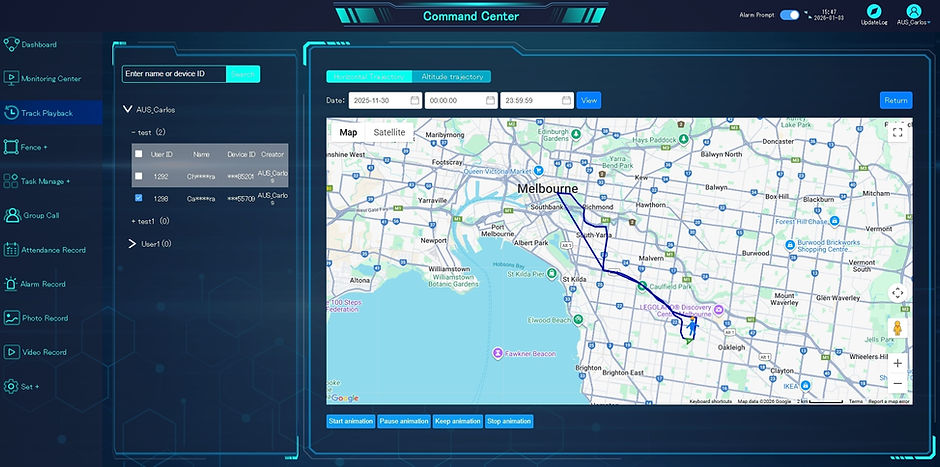Toggle the Alarm Prompt switch
The width and height of the screenshot is (940, 467).
pyautogui.click(x=790, y=15)
